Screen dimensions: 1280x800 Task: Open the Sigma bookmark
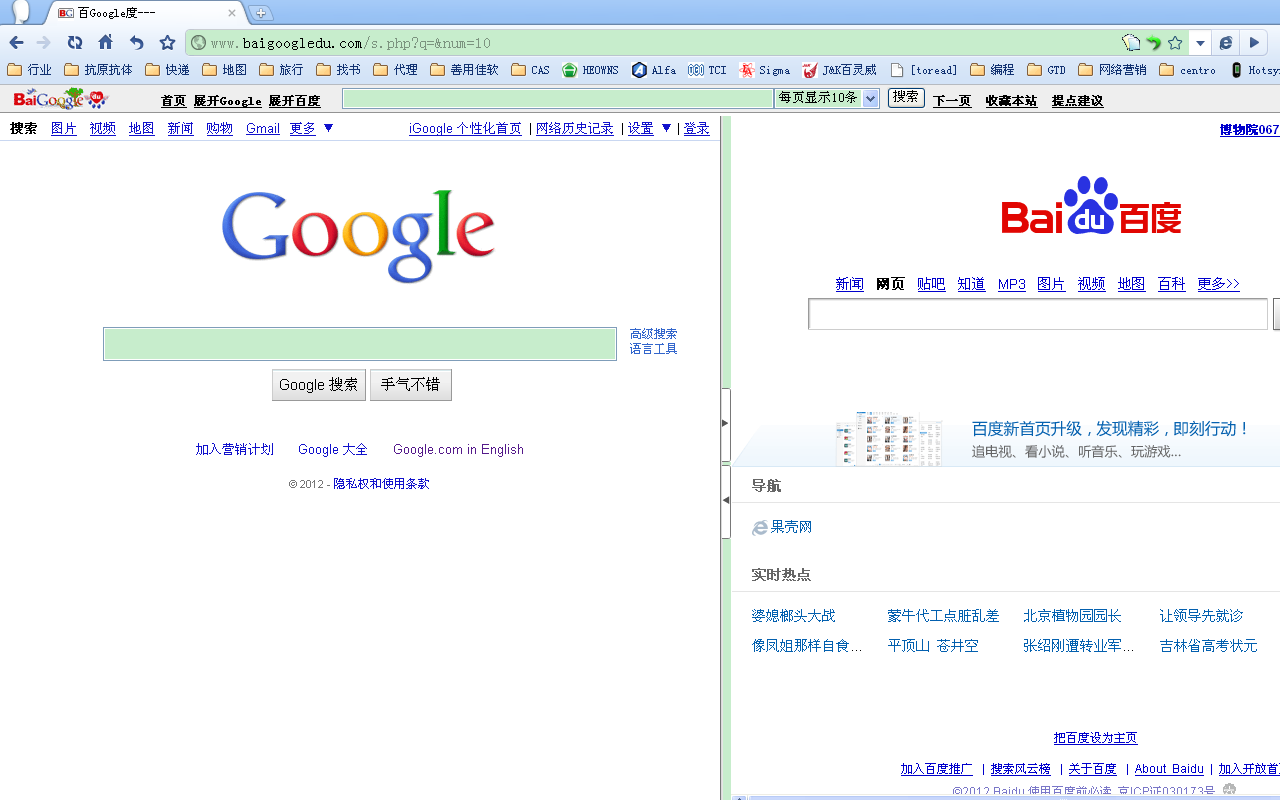(x=764, y=70)
